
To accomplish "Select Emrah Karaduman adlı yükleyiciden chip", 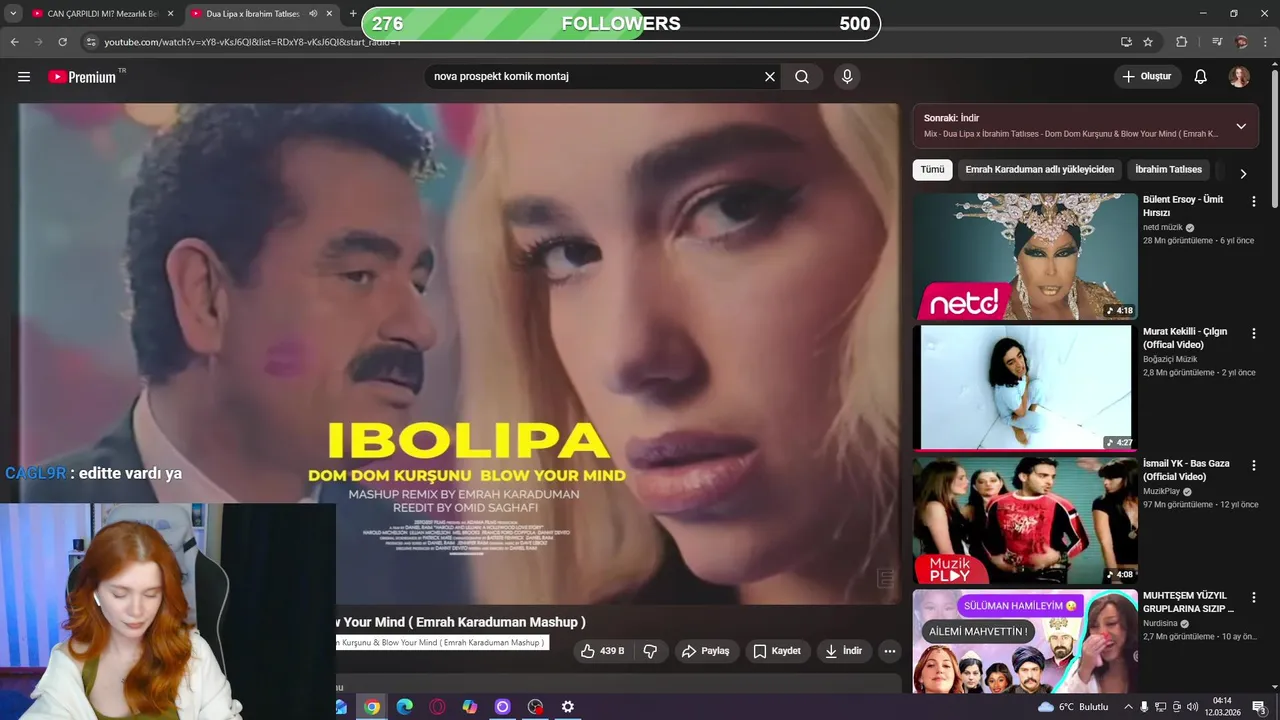I will (1039, 170).
